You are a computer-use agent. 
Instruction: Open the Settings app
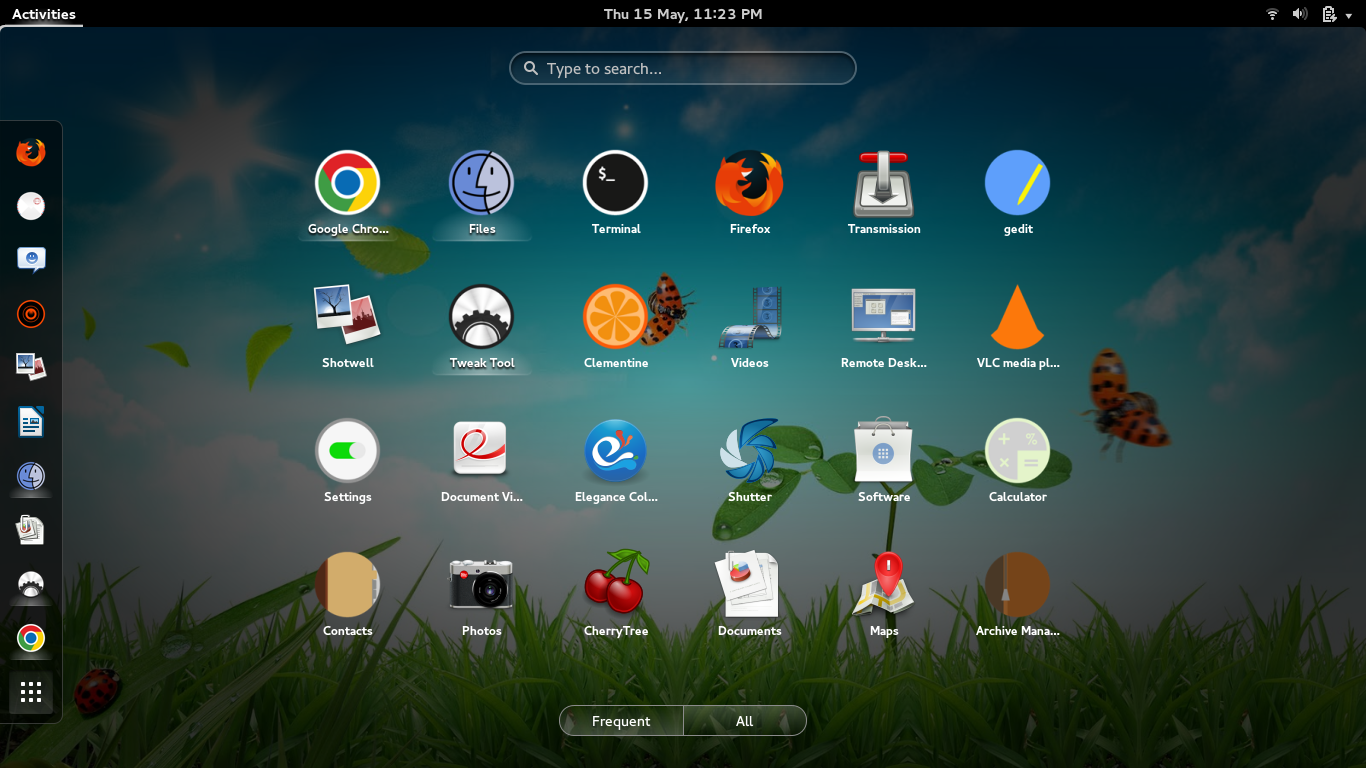point(347,462)
